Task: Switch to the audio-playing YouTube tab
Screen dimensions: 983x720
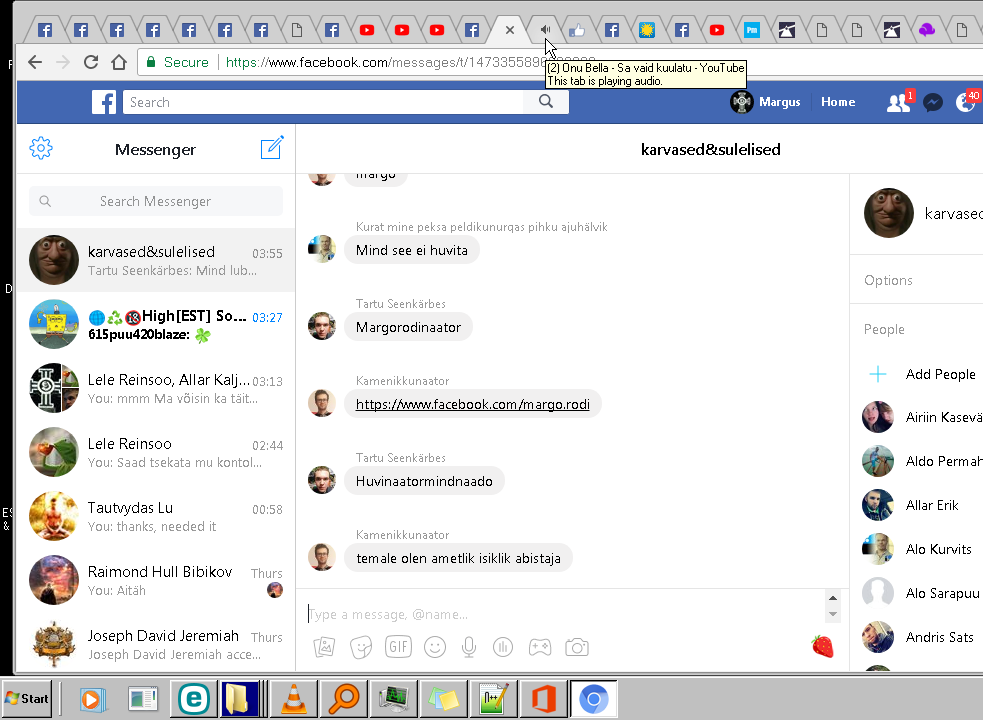Action: pyautogui.click(x=545, y=29)
